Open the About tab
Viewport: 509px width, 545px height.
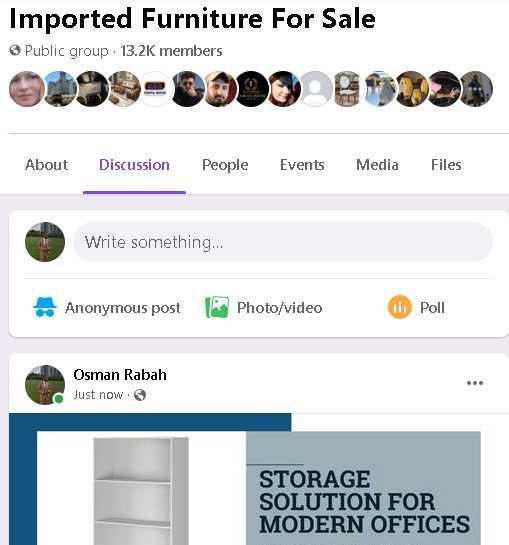47,165
